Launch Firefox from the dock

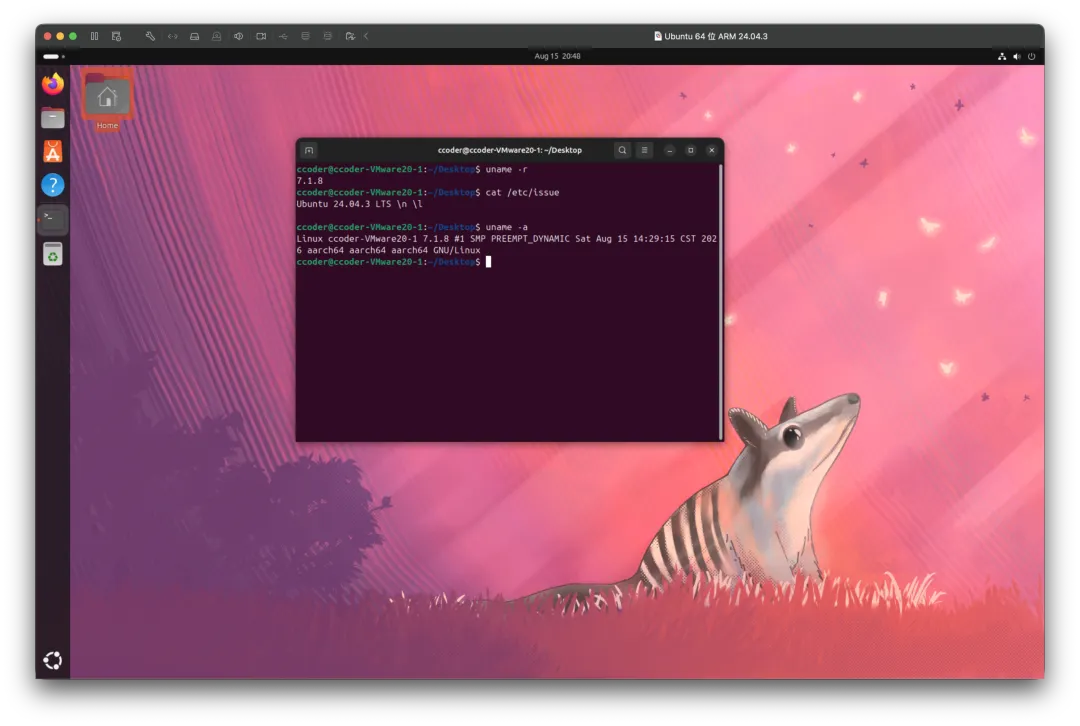[x=53, y=84]
